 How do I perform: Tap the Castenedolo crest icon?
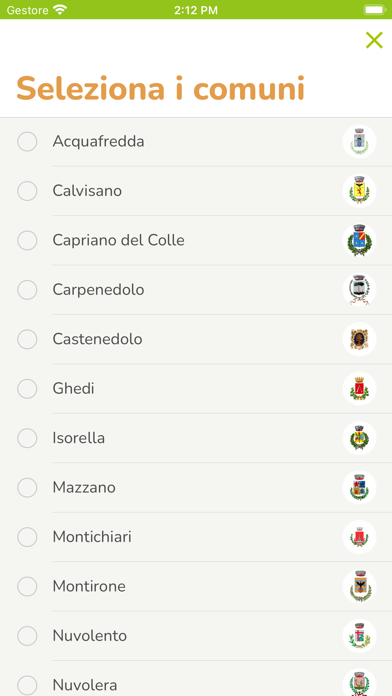coord(359,339)
